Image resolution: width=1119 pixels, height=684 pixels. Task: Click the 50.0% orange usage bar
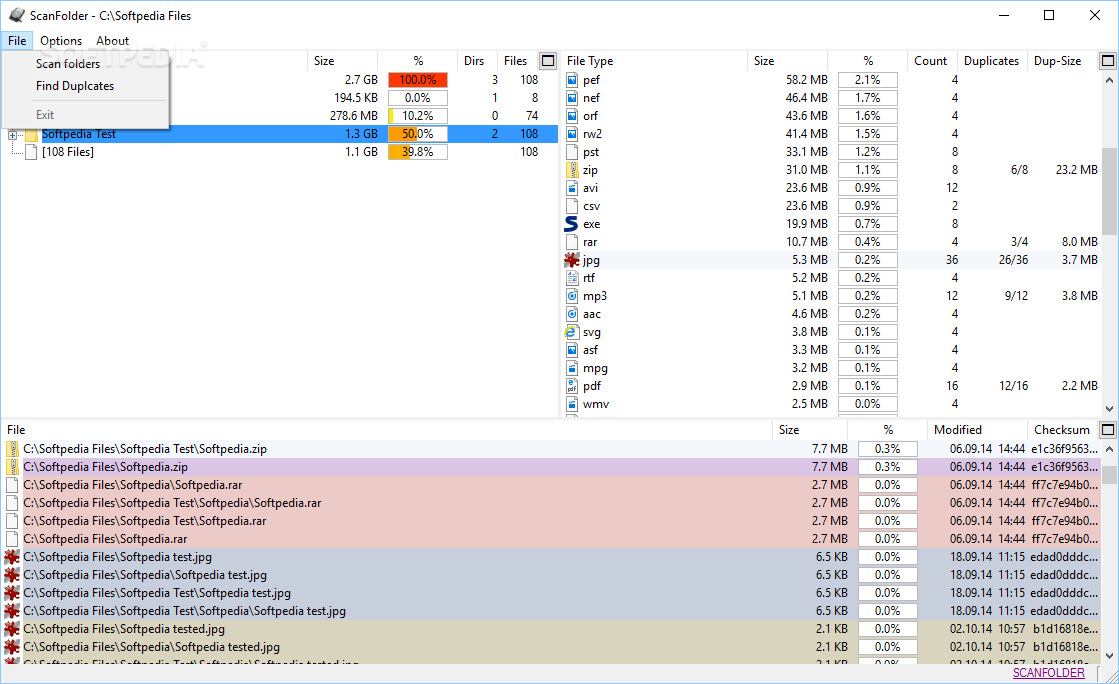(417, 134)
